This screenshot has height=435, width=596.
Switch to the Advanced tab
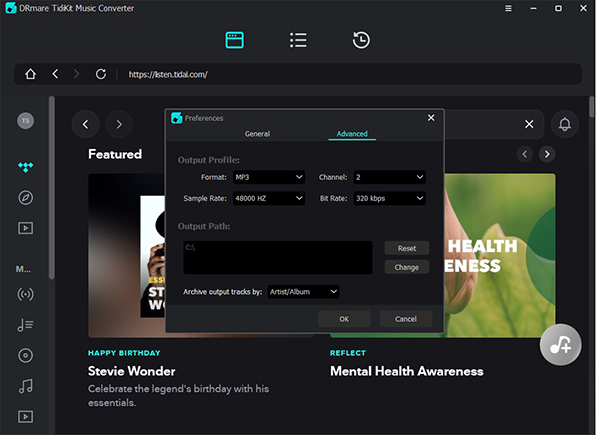352,134
